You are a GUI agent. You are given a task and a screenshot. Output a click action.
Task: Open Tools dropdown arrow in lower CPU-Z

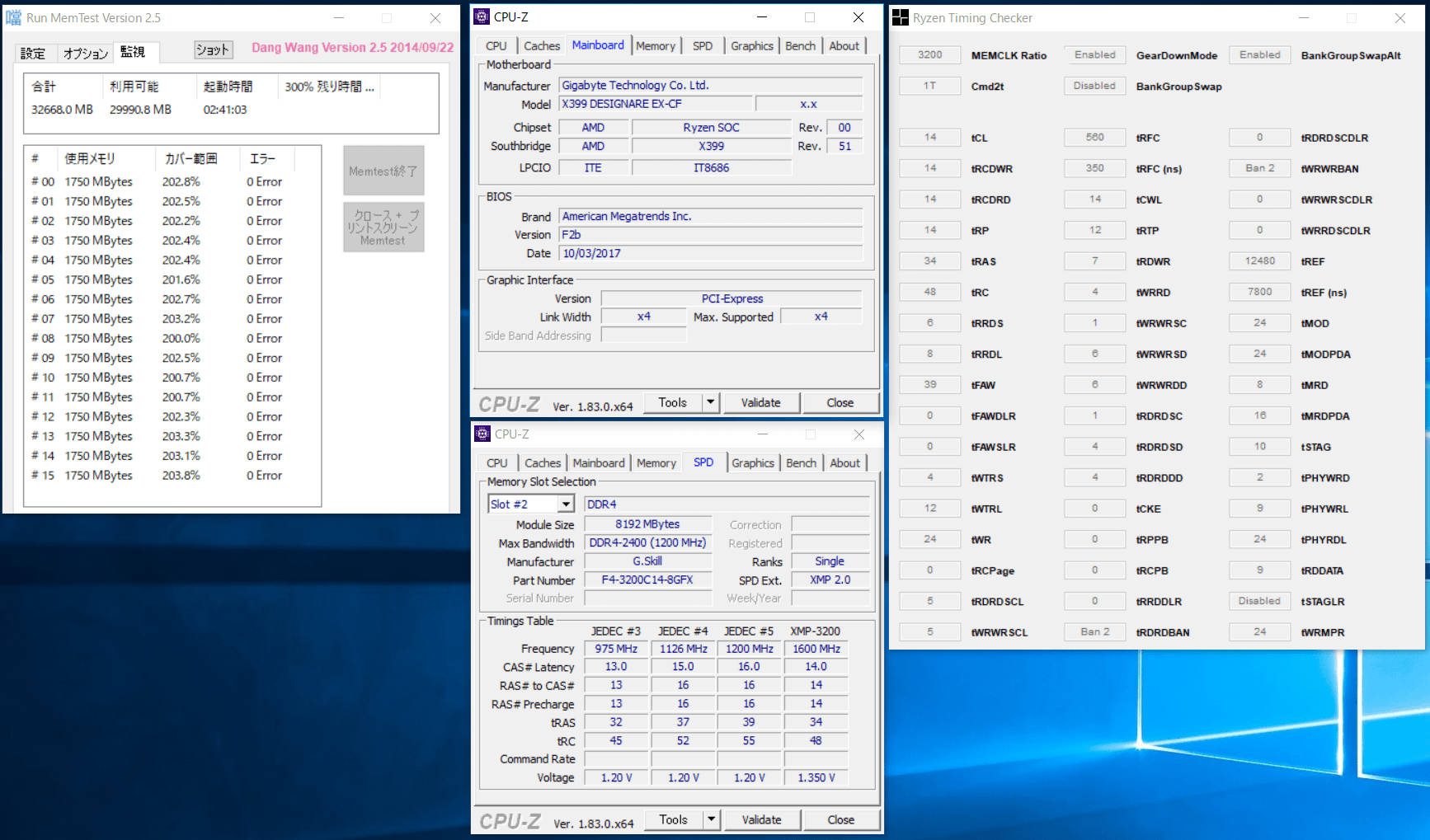711,819
